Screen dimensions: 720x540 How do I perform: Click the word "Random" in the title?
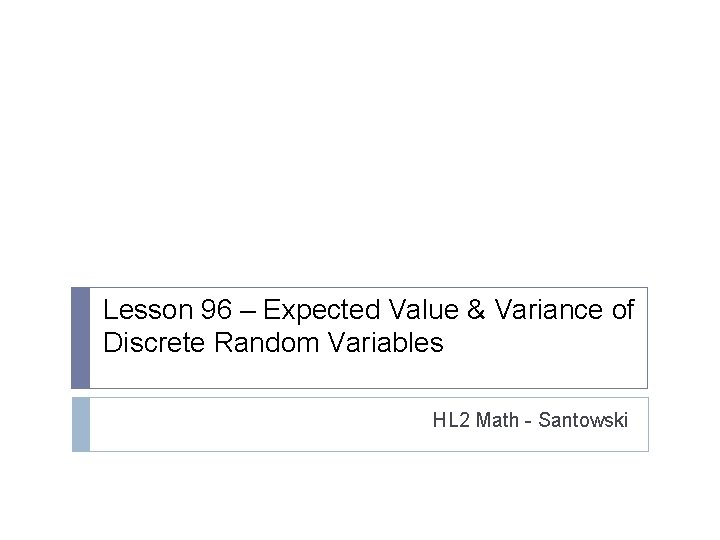point(266,342)
